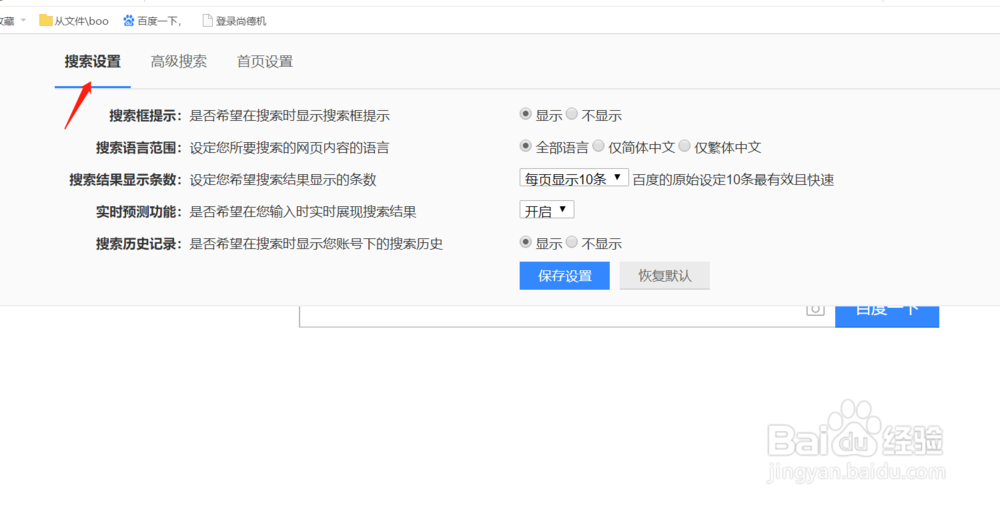Screen dimensions: 1000x506
Task: Click the 恢复默认 button
Action: click(x=665, y=276)
